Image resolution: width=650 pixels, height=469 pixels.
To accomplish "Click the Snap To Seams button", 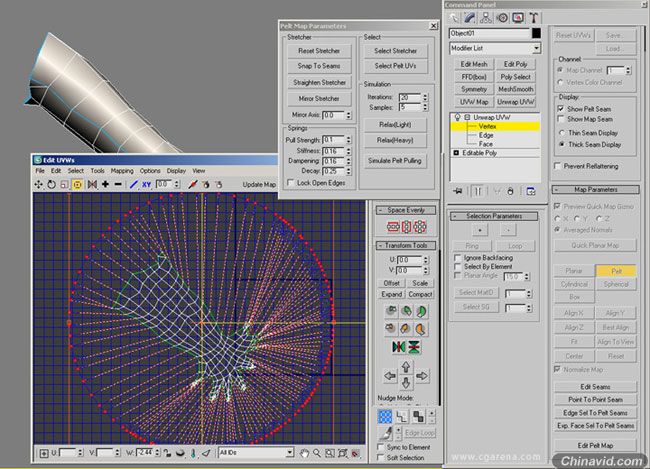I will click(319, 66).
